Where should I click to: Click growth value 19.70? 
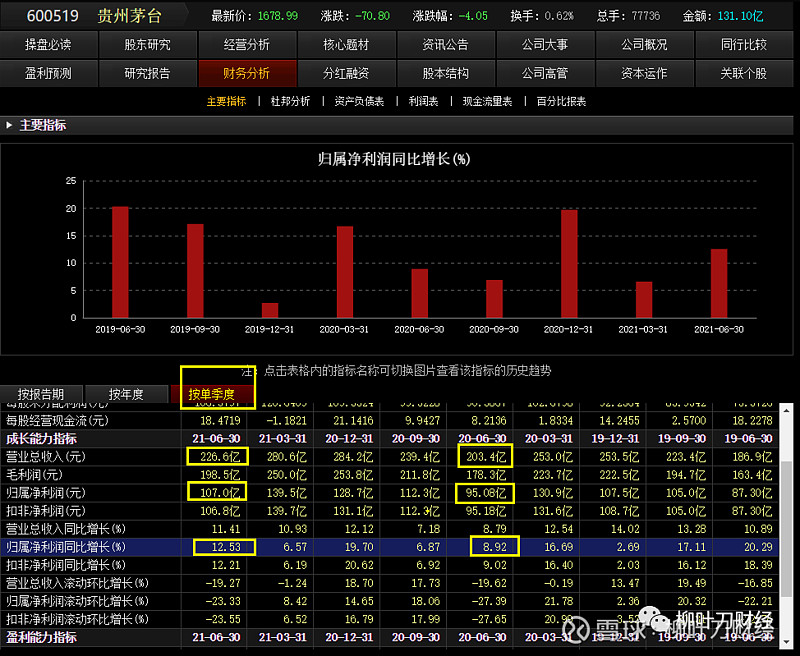click(359, 547)
